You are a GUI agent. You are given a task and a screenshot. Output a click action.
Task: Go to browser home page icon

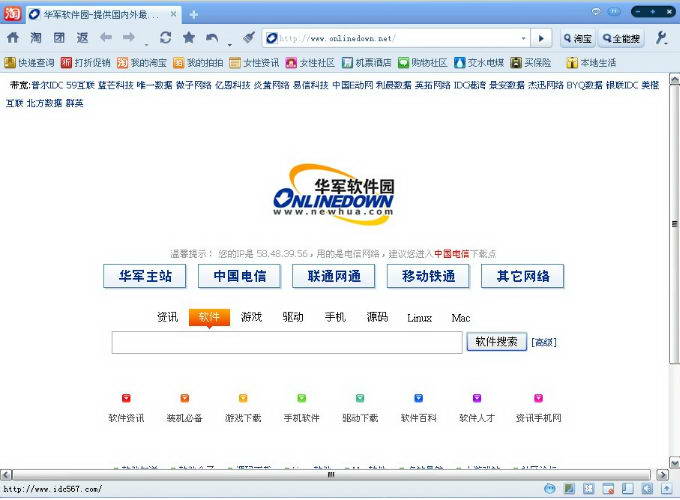click(13, 38)
